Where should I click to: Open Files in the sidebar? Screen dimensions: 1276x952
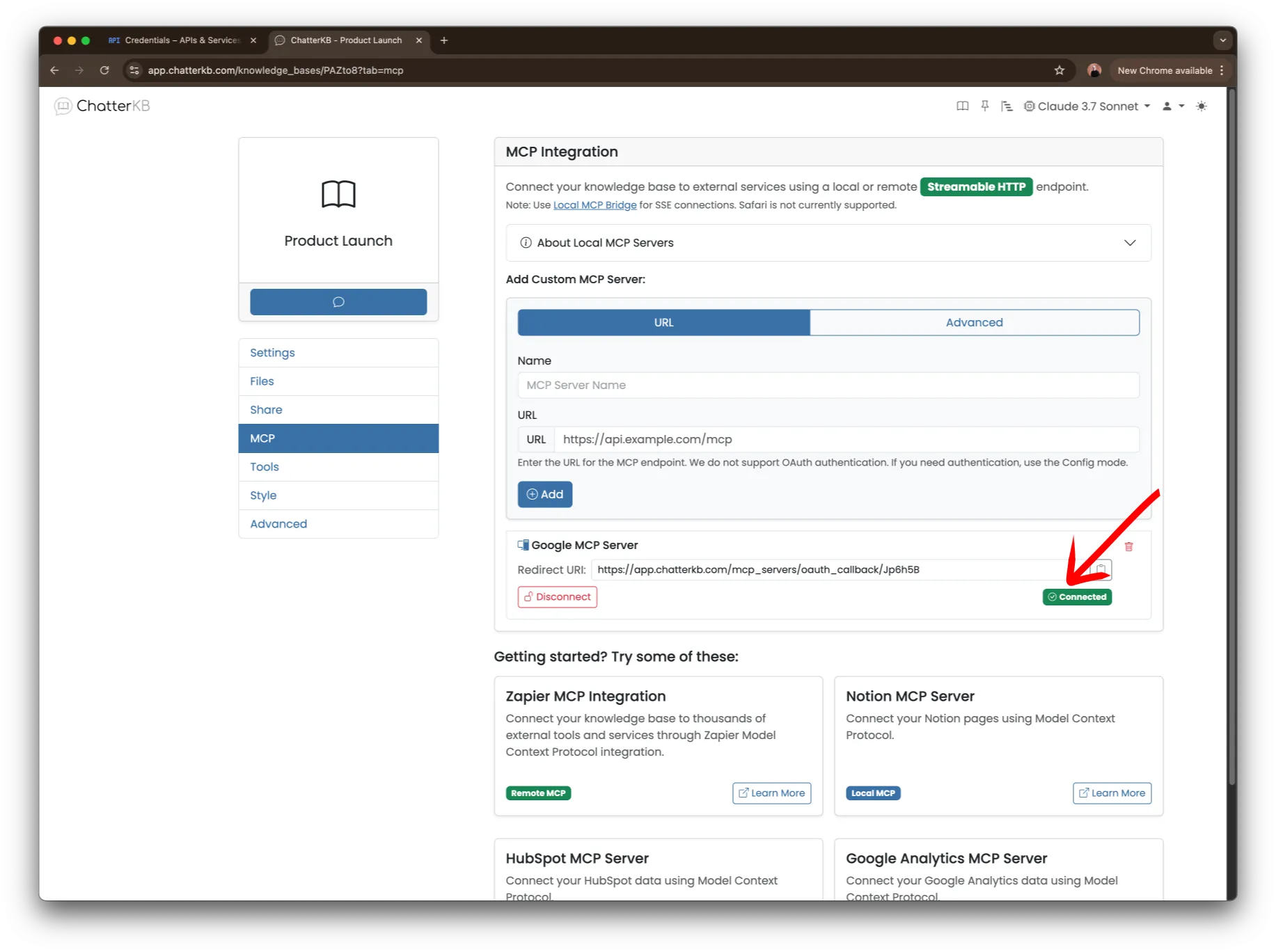[x=338, y=381]
